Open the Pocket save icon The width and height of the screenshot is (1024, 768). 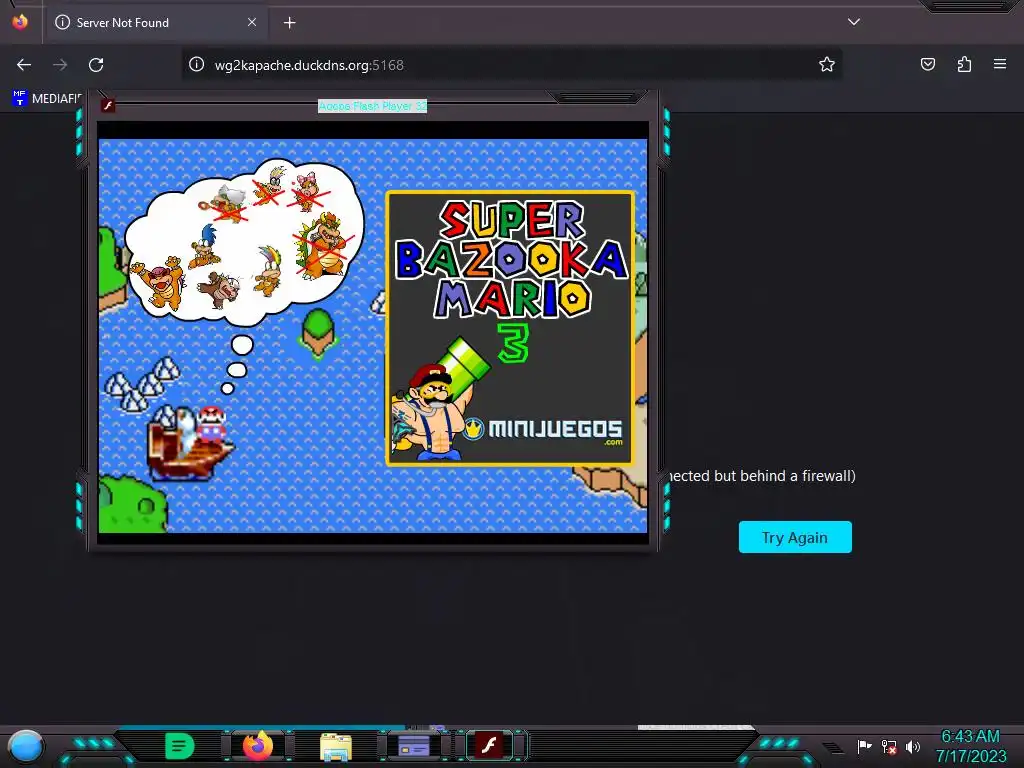927,64
